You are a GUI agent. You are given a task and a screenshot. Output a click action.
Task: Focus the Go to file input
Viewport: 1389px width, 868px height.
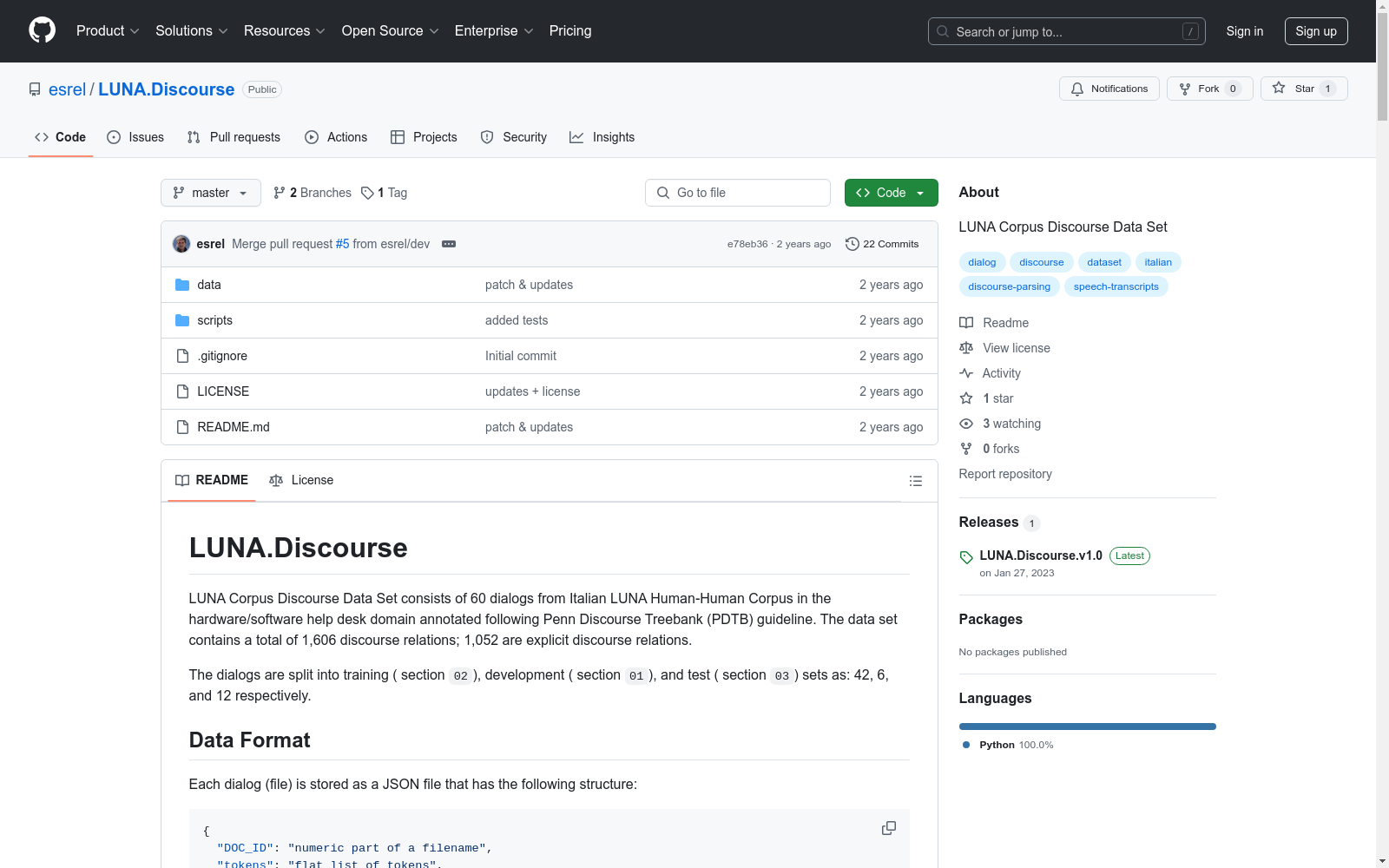[738, 193]
